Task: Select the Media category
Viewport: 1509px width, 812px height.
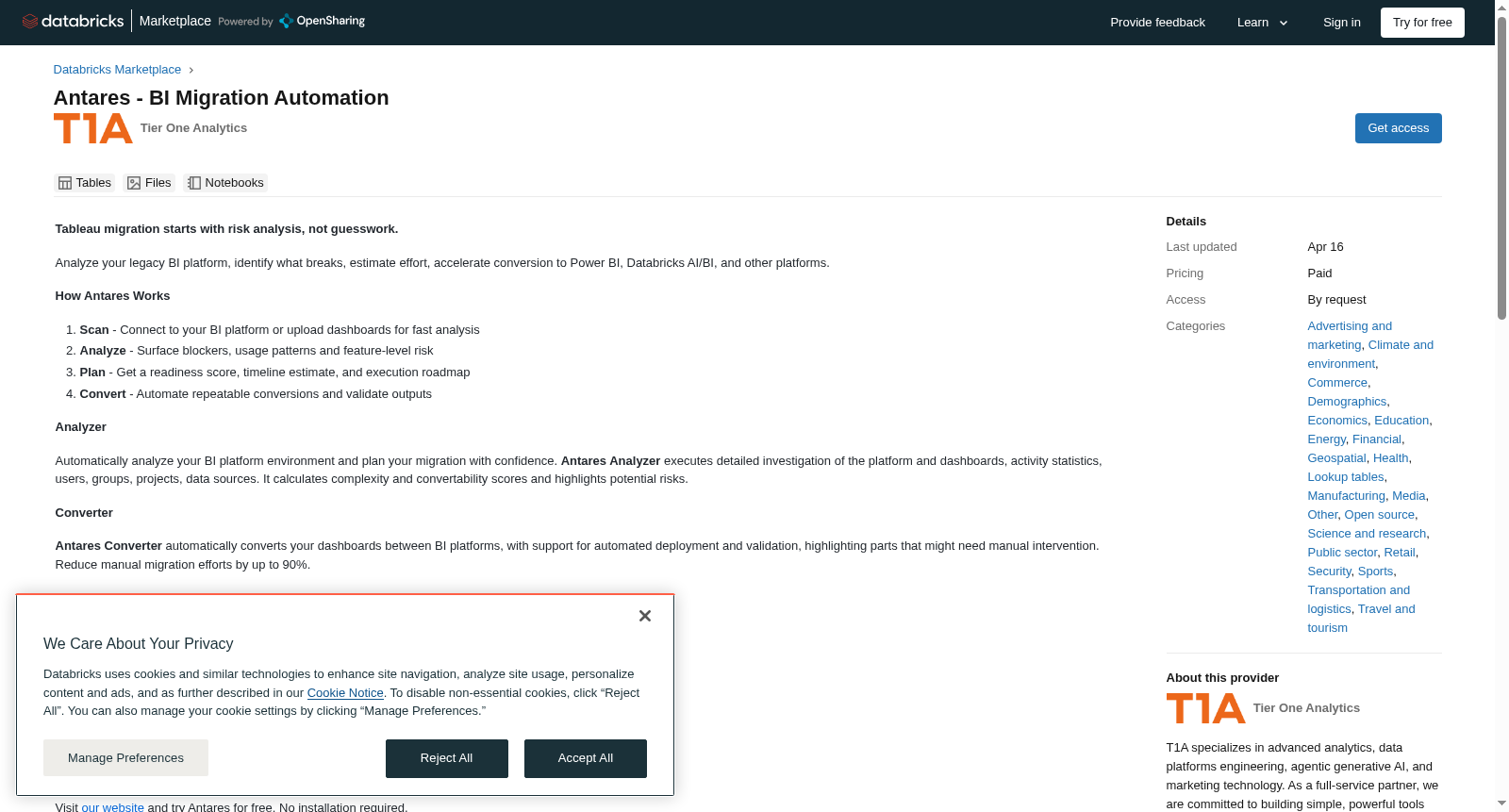Action: [x=1409, y=496]
